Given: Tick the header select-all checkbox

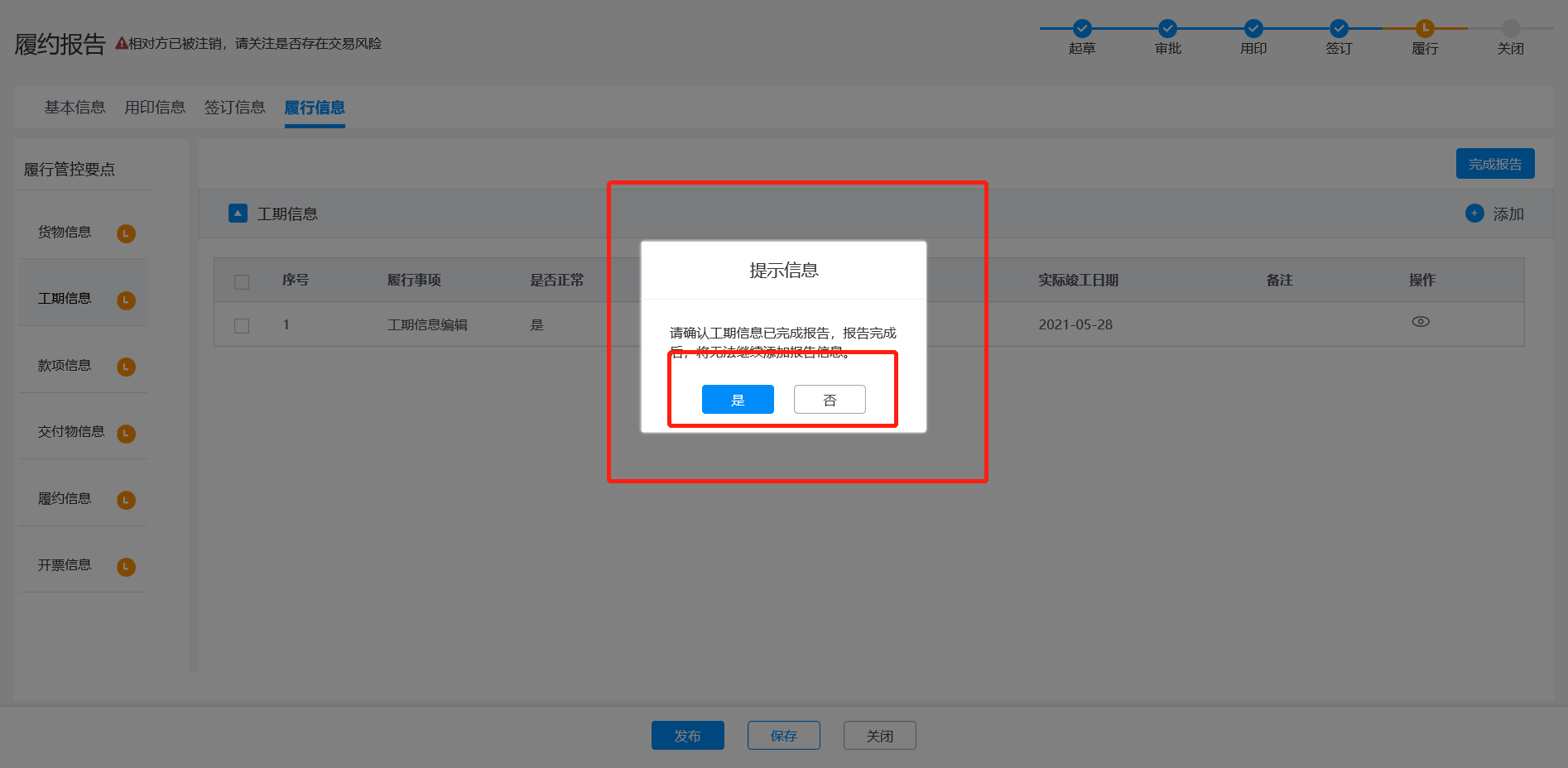Looking at the screenshot, I should coord(242,281).
